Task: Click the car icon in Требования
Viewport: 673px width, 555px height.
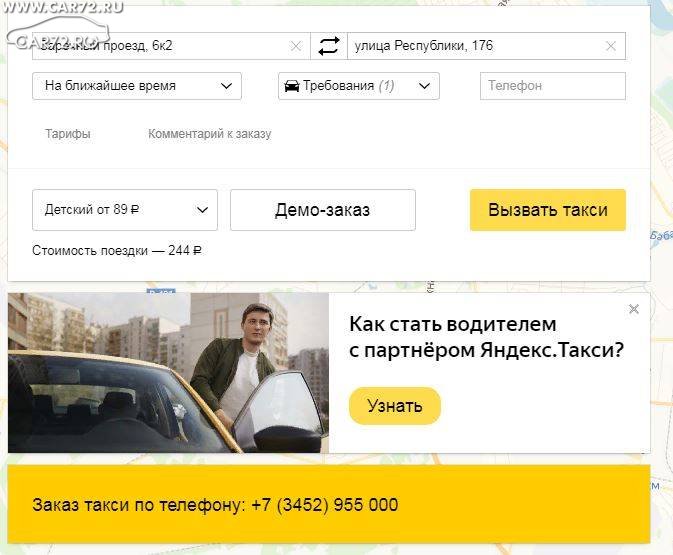Action: [x=292, y=86]
